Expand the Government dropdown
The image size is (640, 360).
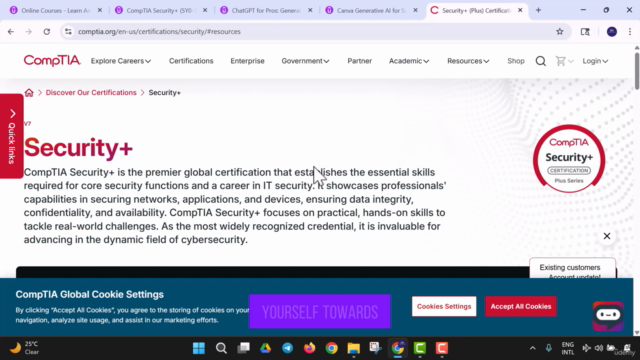(x=305, y=61)
